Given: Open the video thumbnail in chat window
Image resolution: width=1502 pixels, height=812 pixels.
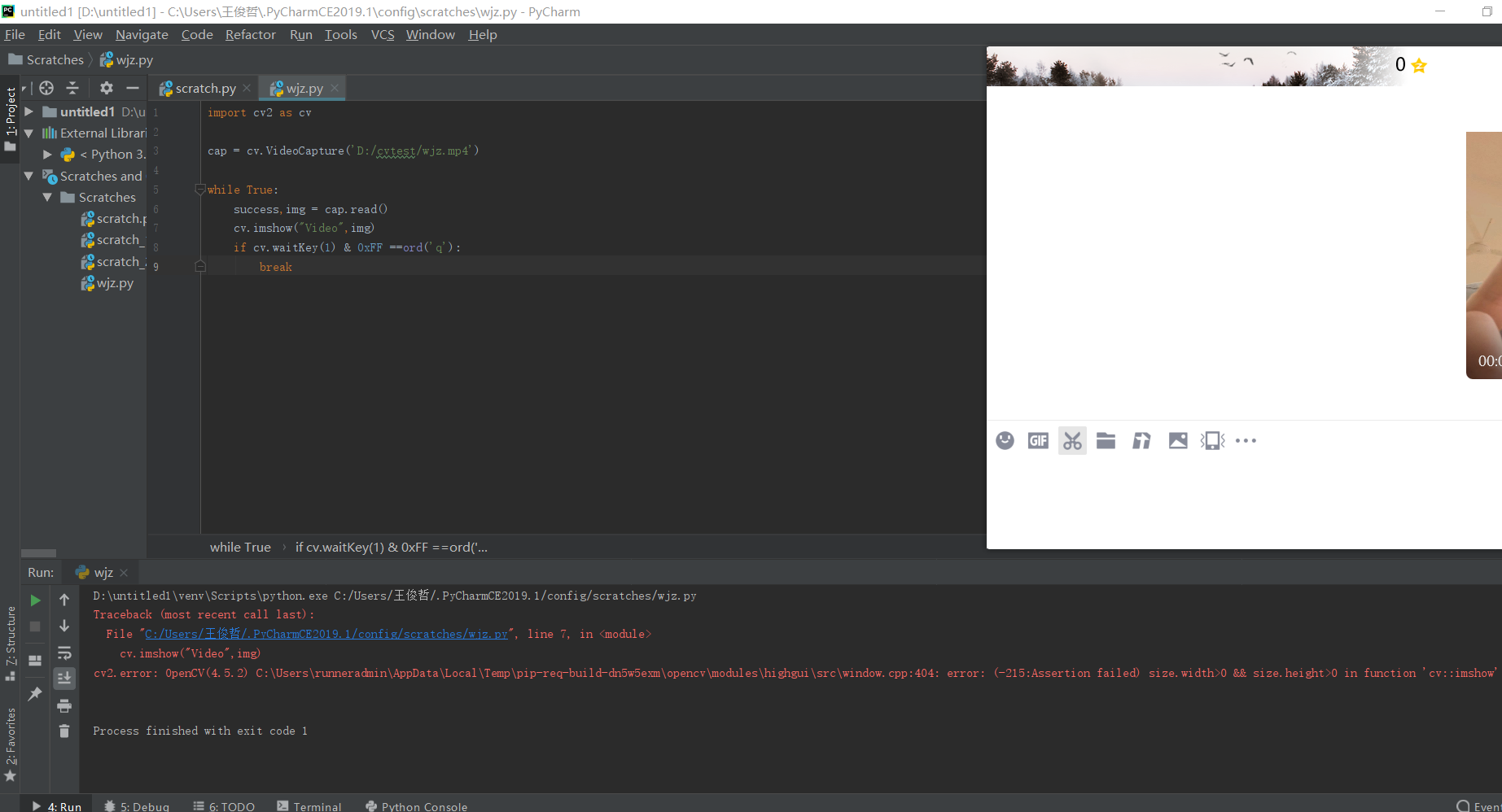Looking at the screenshot, I should coord(1484,255).
